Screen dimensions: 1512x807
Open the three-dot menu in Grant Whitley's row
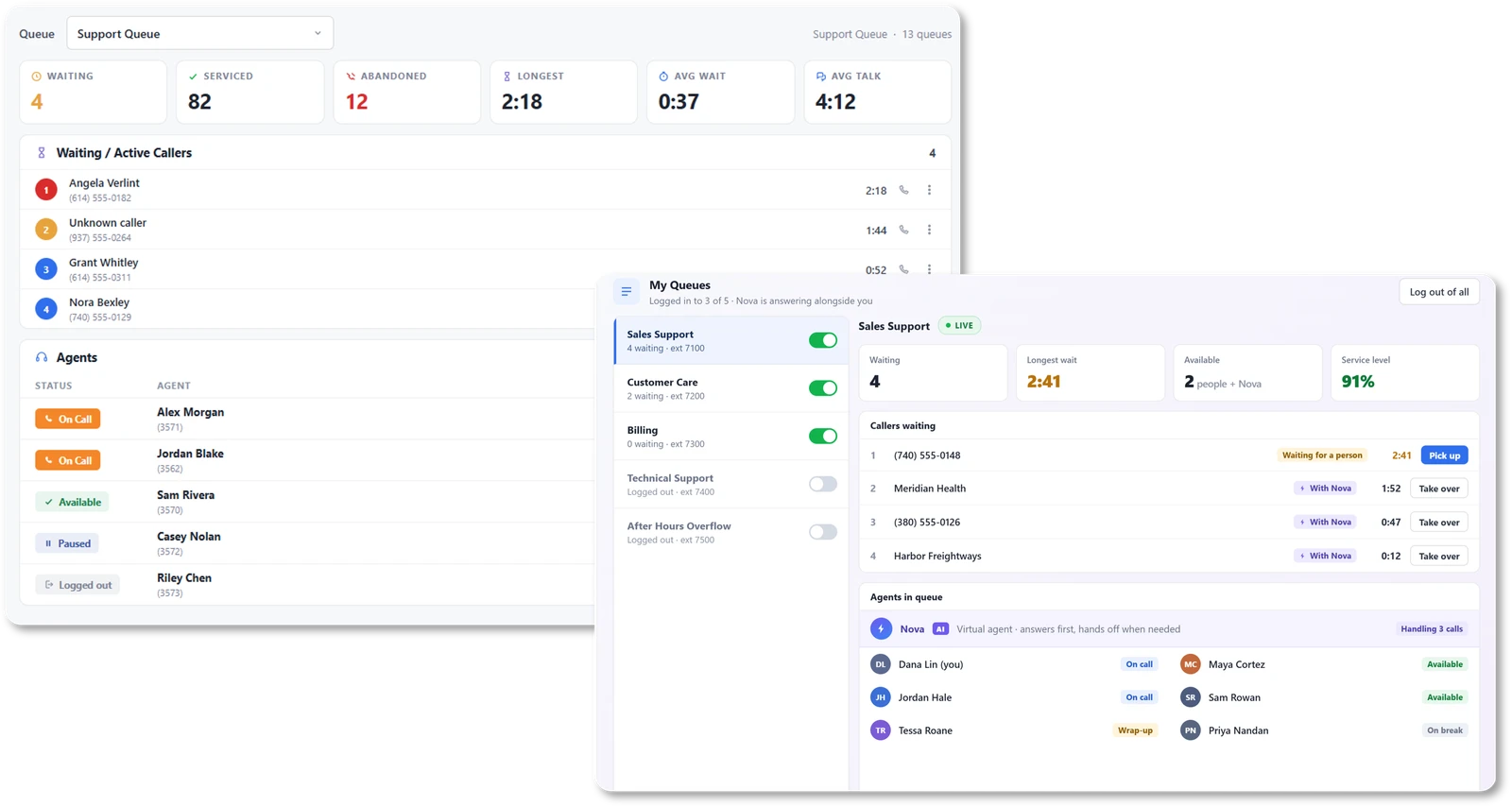929,269
